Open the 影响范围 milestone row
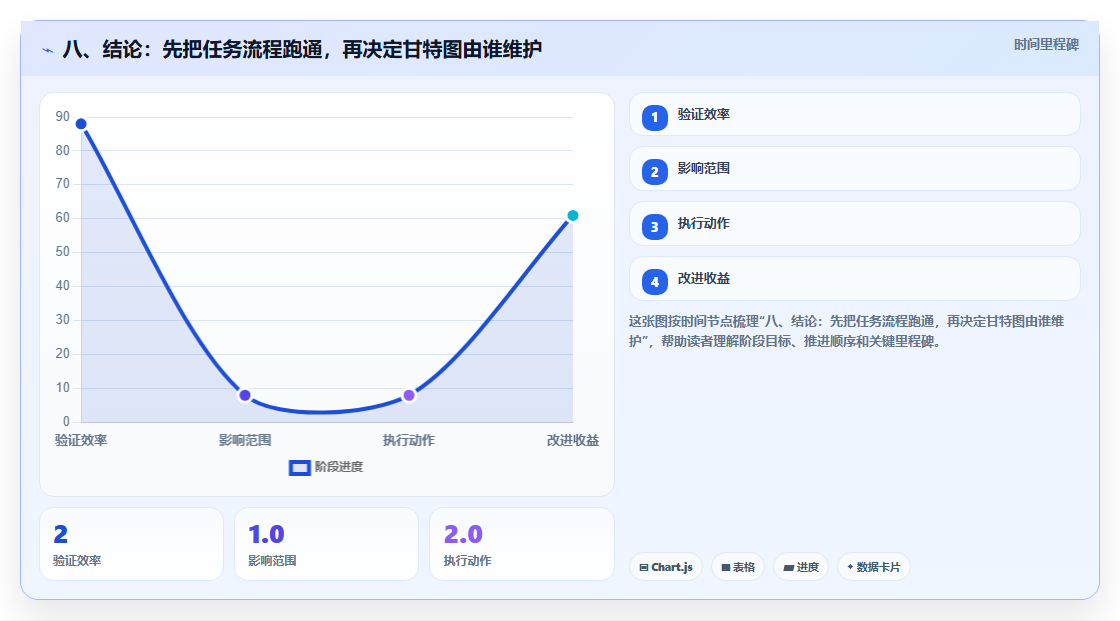 (x=854, y=169)
